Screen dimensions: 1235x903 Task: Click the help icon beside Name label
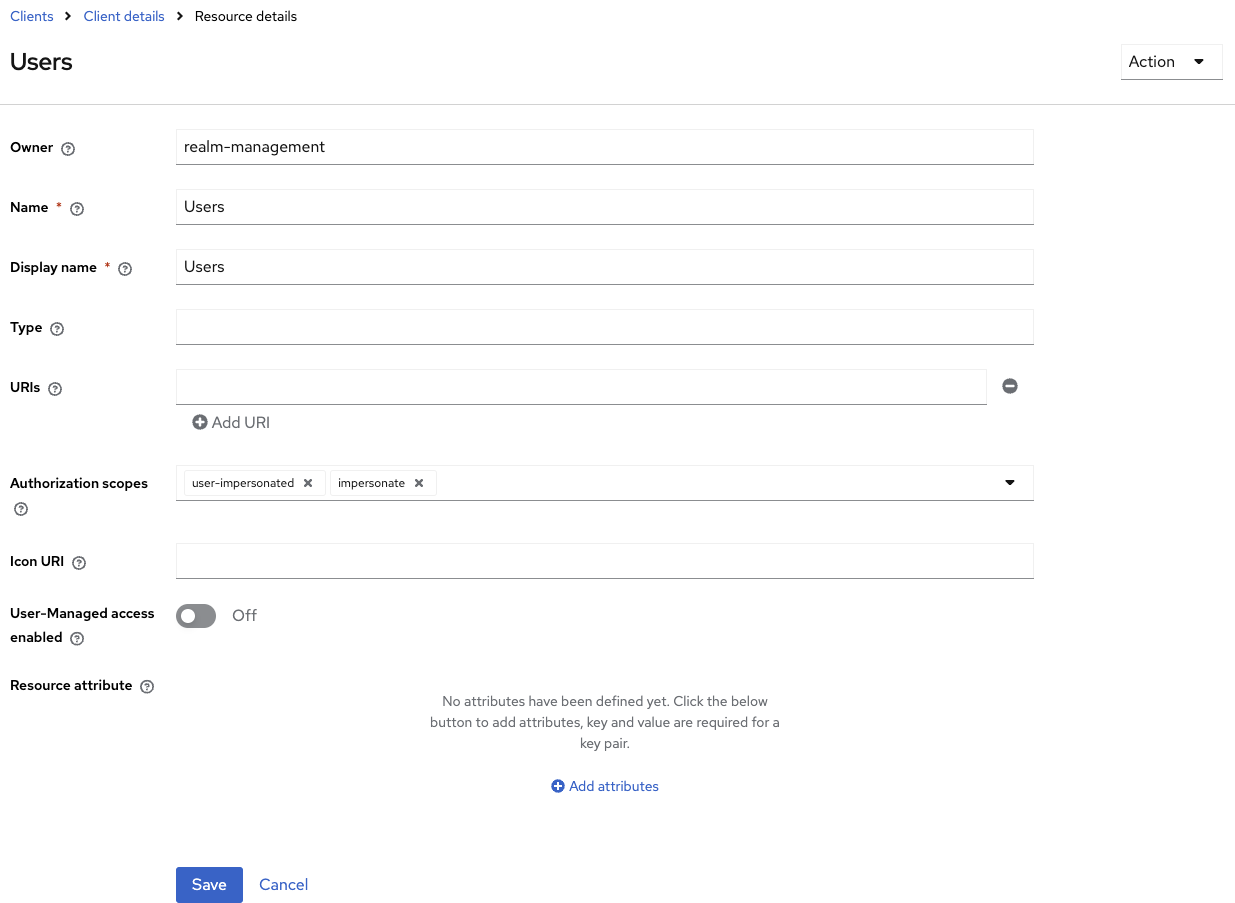[x=77, y=209]
